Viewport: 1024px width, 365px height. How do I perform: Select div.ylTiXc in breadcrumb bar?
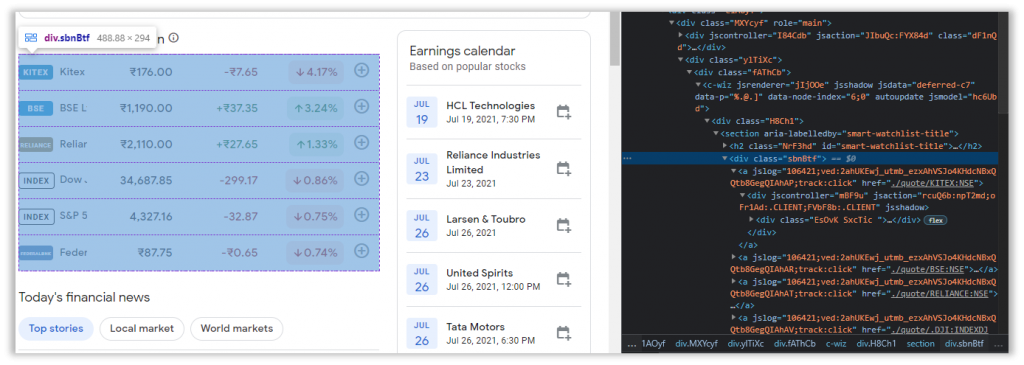746,344
